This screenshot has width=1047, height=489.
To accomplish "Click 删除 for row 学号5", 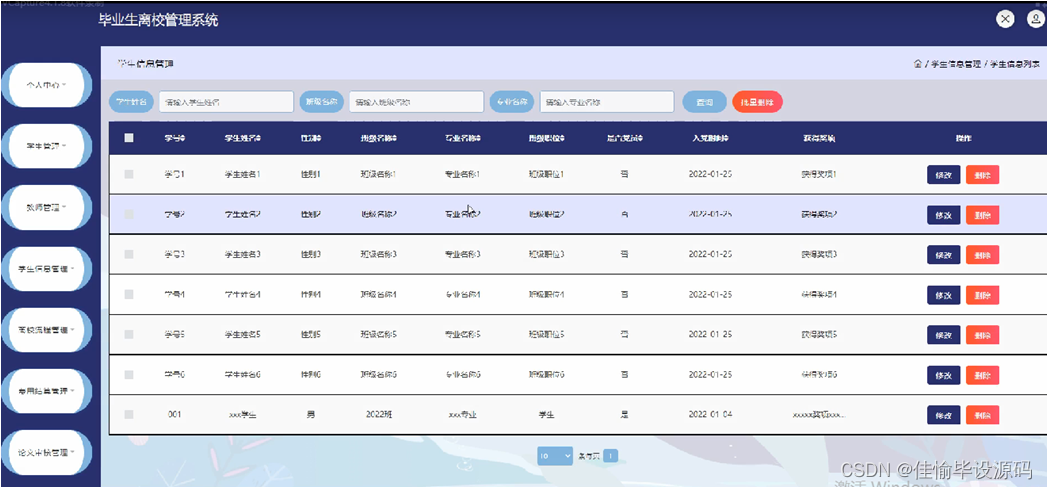I will click(982, 335).
